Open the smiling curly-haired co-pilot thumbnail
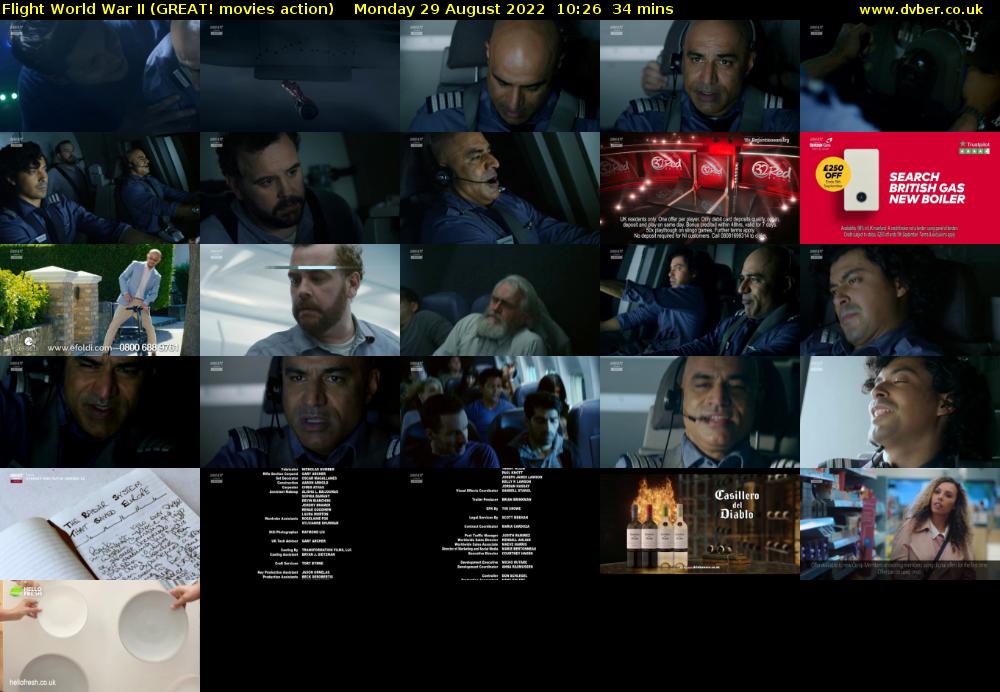Viewport: 1000px width, 692px height. [x=900, y=412]
